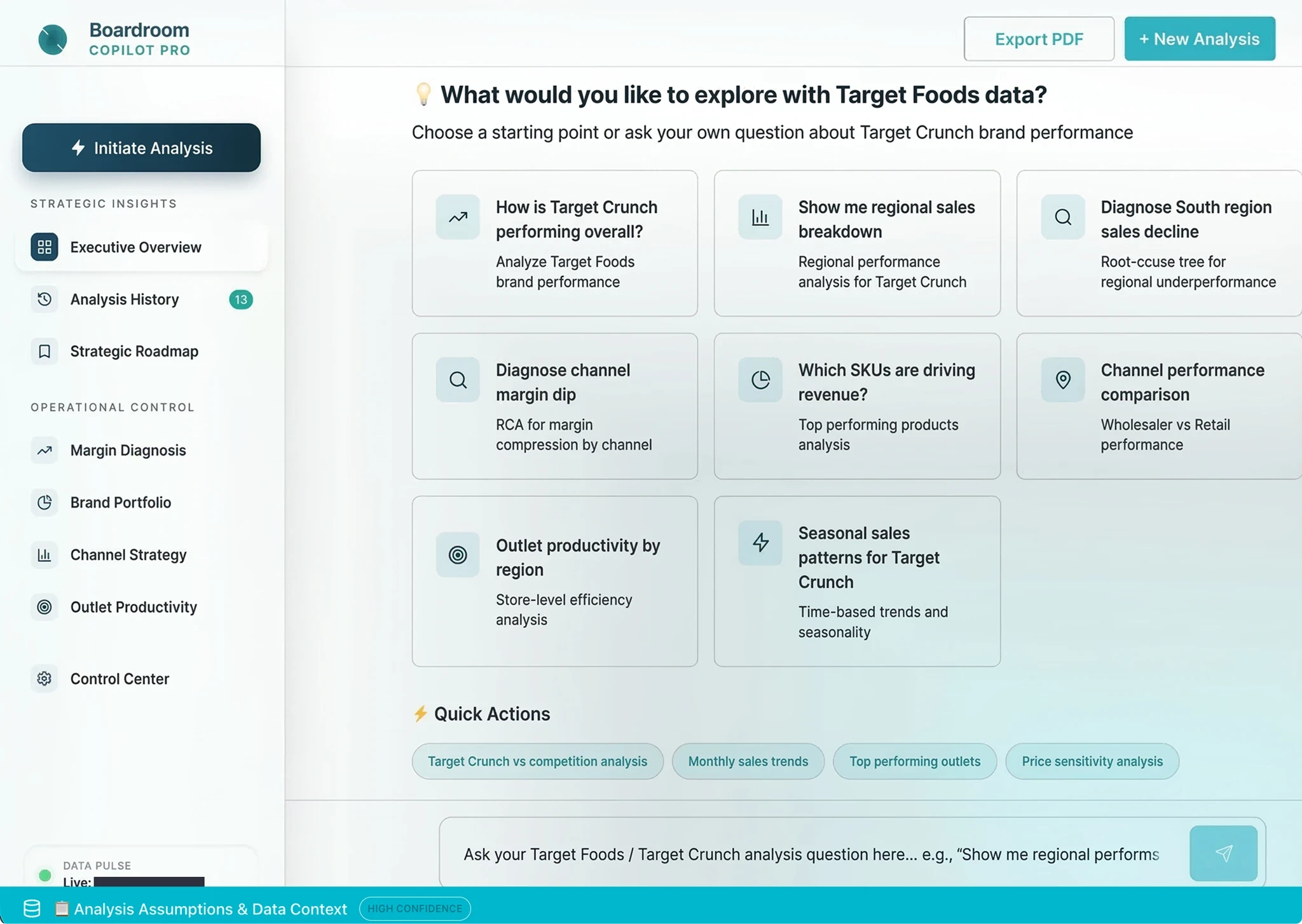Click the Outlet Productivity target icon

pos(45,607)
